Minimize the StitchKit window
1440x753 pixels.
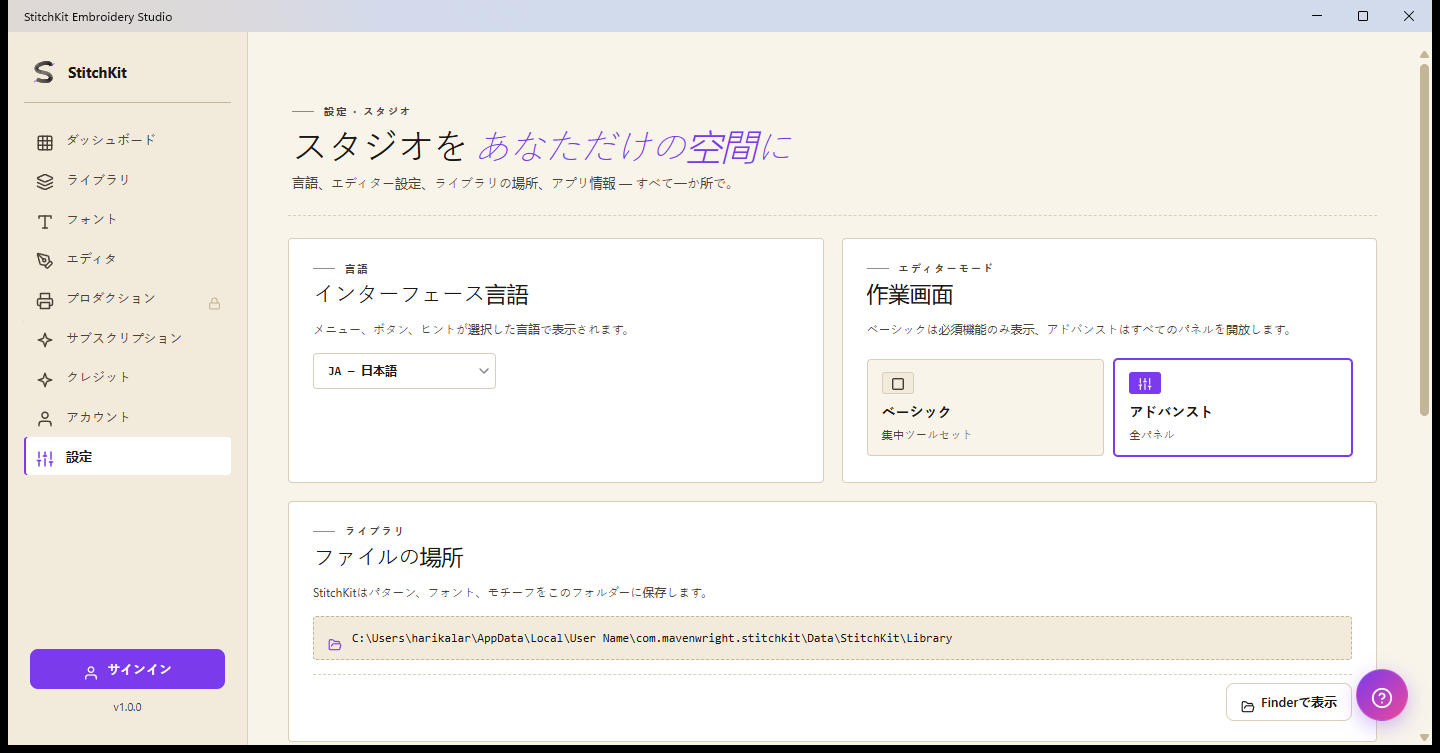[1317, 16]
